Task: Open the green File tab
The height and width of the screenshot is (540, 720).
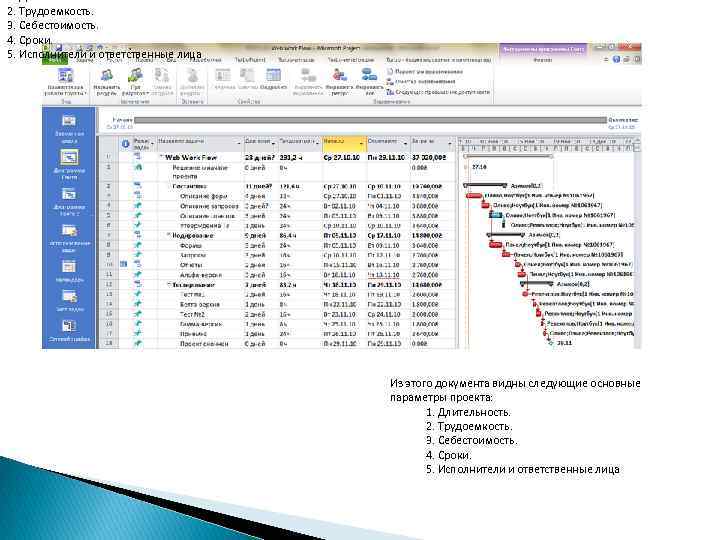Action: click(55, 60)
